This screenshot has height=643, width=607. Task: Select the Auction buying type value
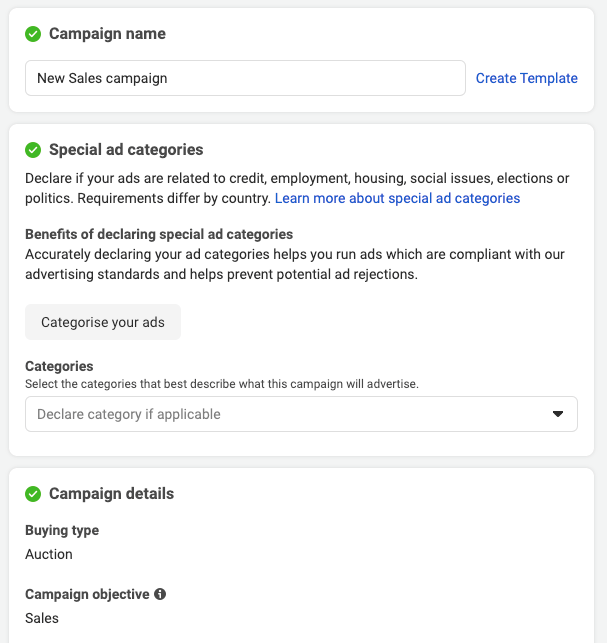click(x=49, y=554)
